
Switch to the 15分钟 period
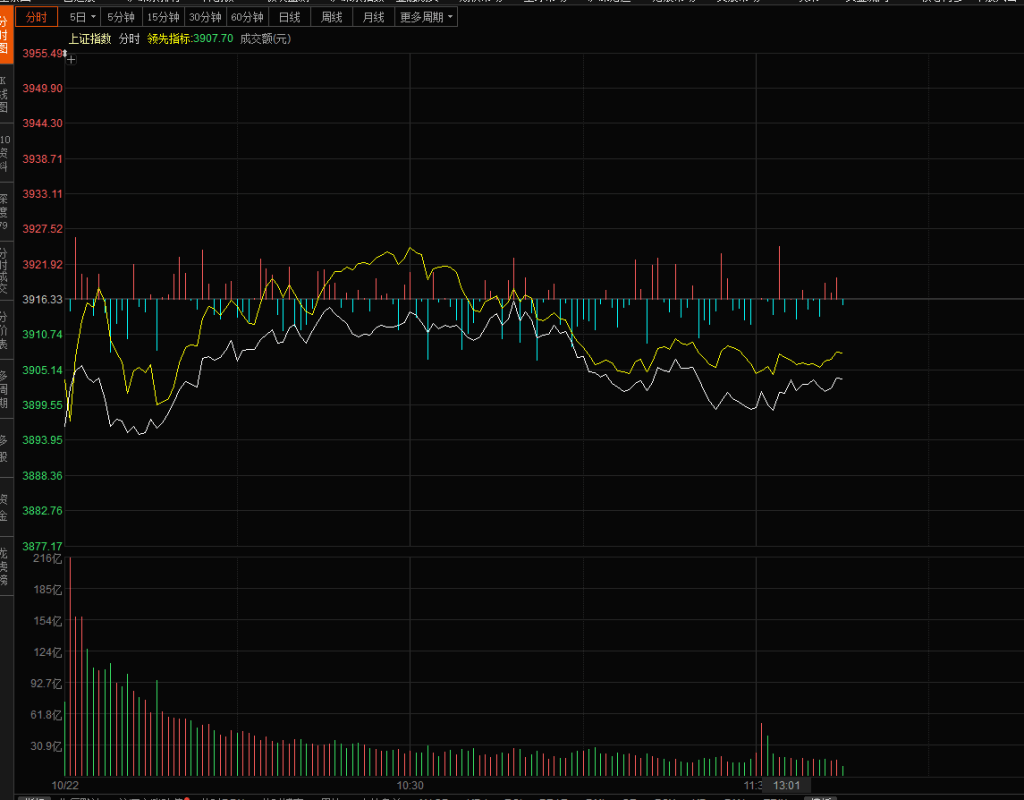pyautogui.click(x=163, y=17)
